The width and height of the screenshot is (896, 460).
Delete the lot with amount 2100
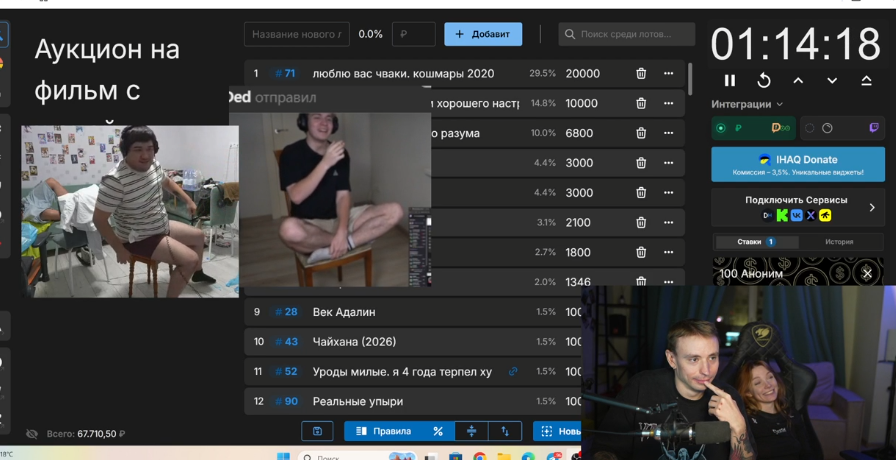(641, 222)
